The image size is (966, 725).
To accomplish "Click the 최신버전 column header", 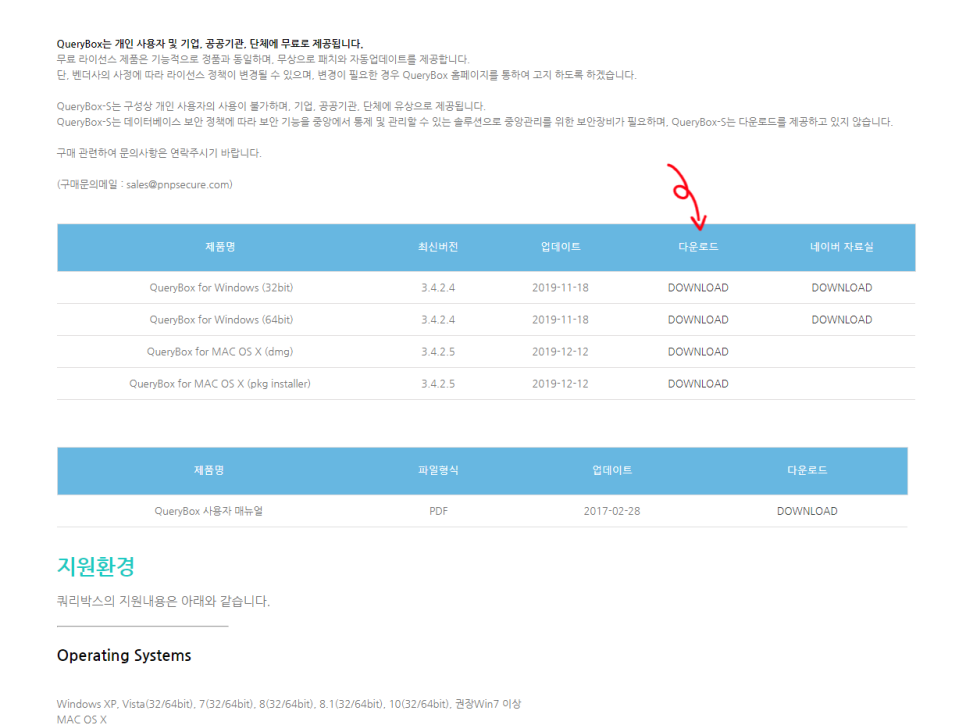I will [438, 247].
